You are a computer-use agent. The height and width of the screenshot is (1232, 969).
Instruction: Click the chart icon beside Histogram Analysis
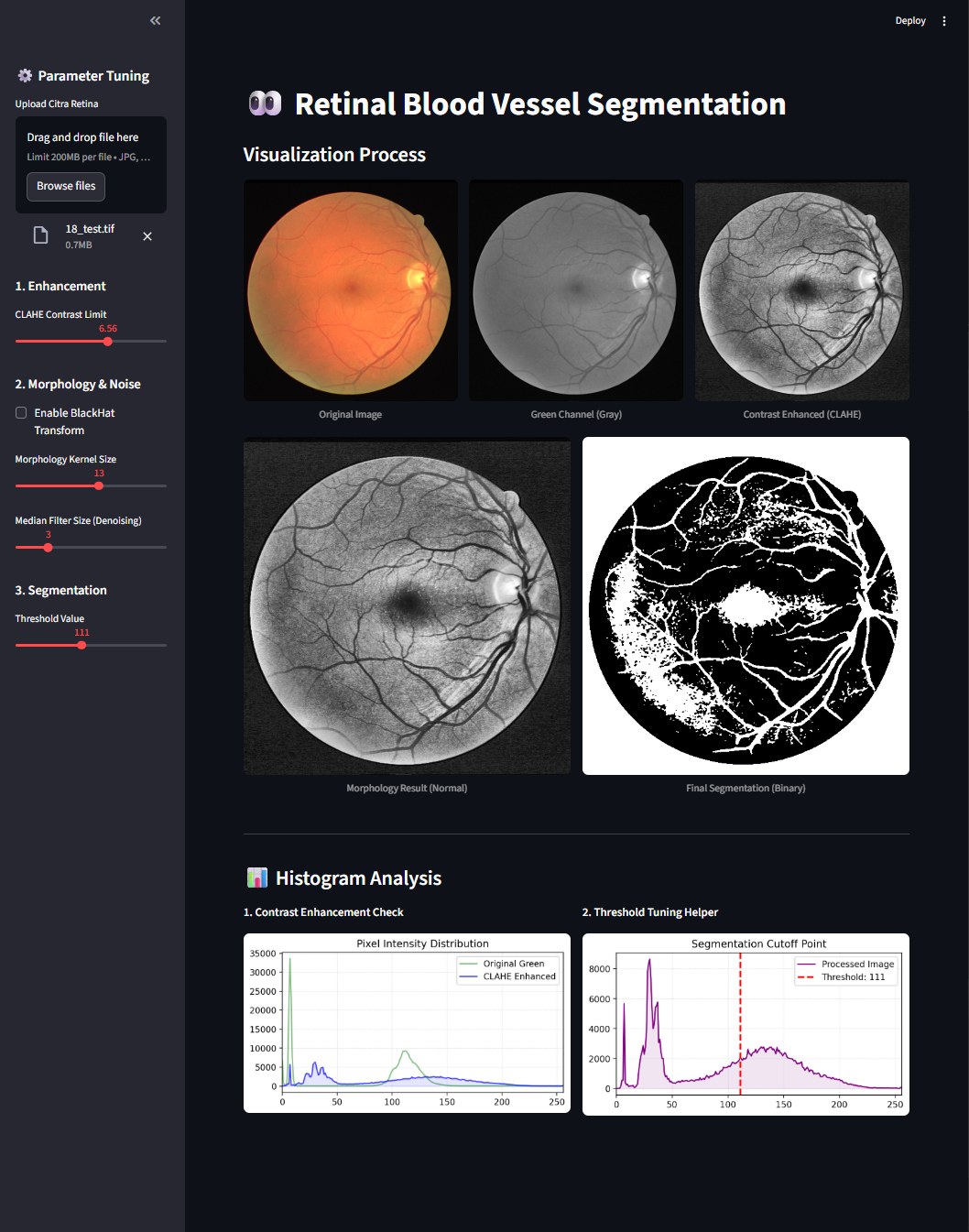[257, 877]
